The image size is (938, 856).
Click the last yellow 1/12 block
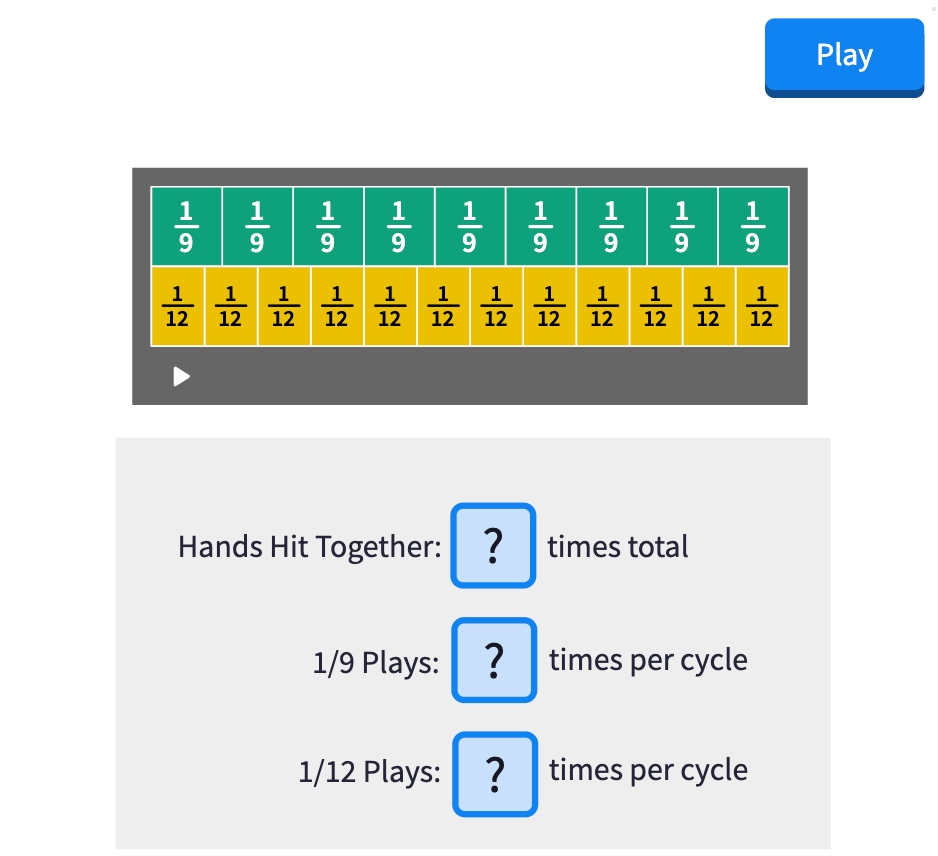pos(762,306)
